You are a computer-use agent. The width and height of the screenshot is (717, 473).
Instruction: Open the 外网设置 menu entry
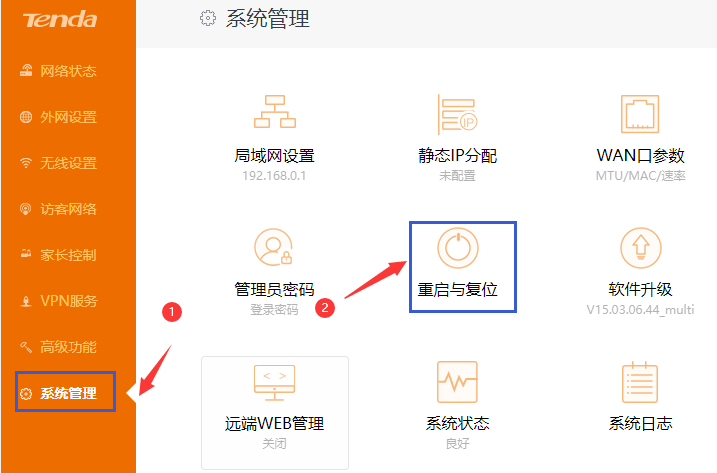coord(68,117)
